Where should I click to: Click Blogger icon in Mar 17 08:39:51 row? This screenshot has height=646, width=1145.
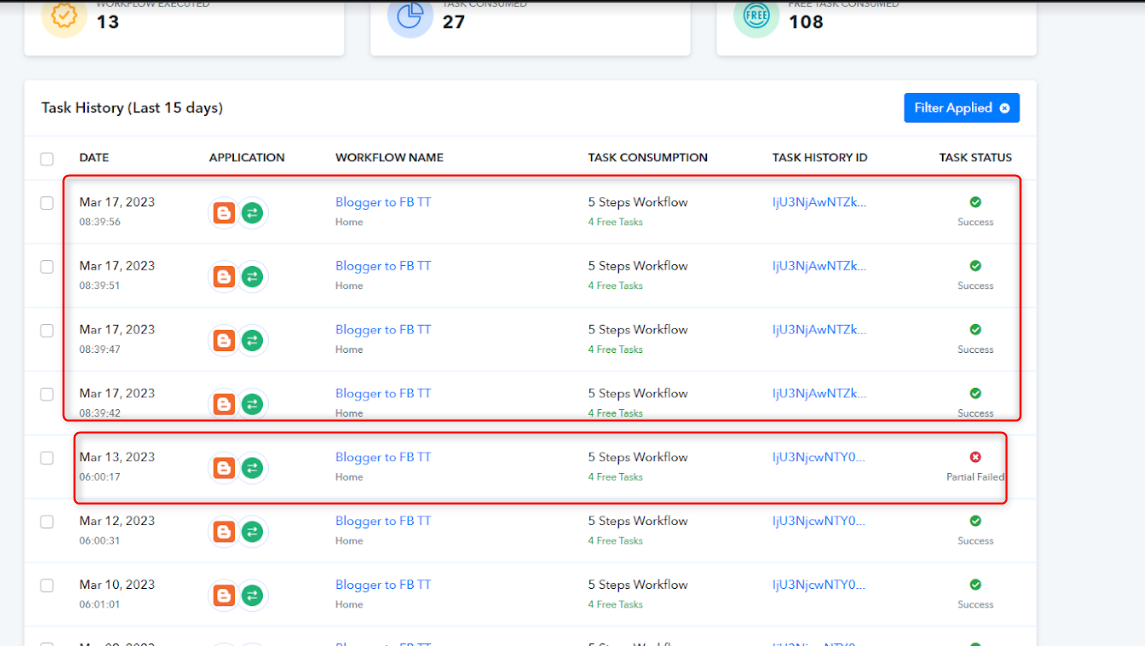click(x=224, y=277)
